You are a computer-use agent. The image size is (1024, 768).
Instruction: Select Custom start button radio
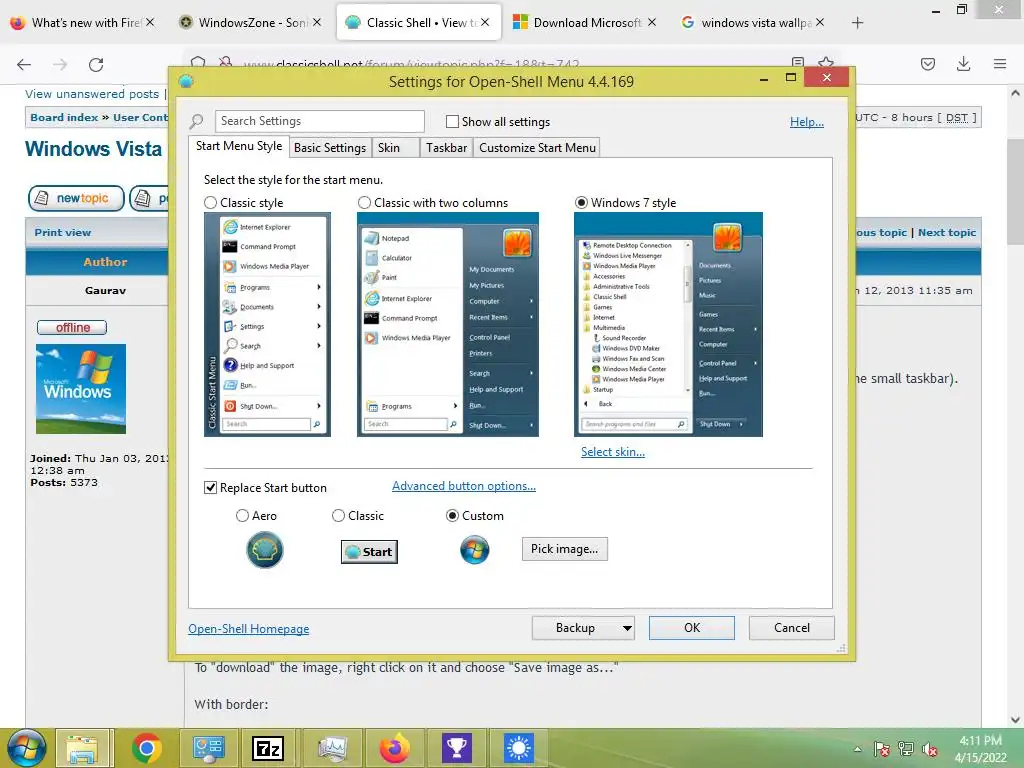(452, 516)
